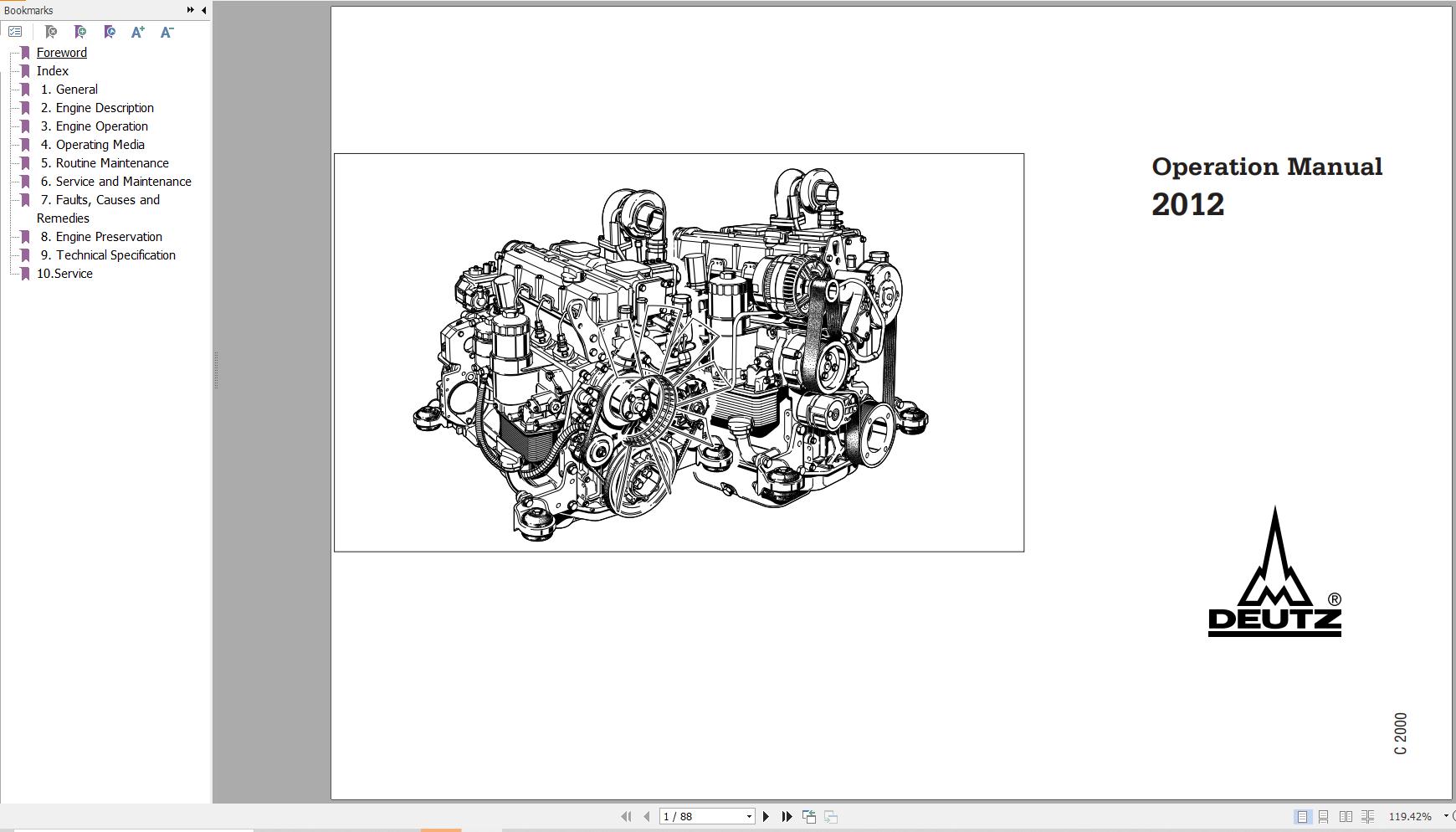Add a new bookmark
The image size is (1456, 832).
coord(80,32)
